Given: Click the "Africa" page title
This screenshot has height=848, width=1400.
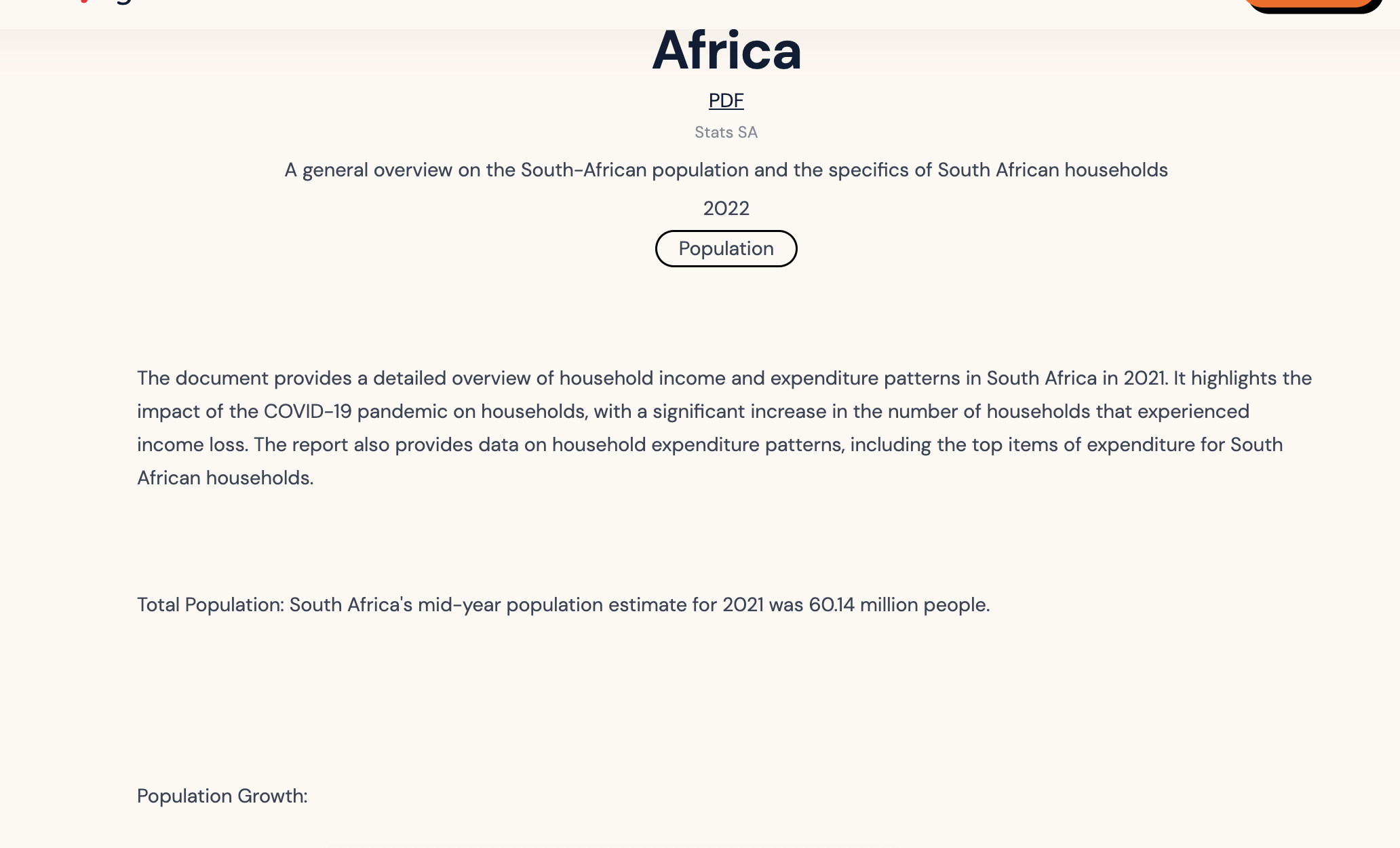Looking at the screenshot, I should pos(726,51).
